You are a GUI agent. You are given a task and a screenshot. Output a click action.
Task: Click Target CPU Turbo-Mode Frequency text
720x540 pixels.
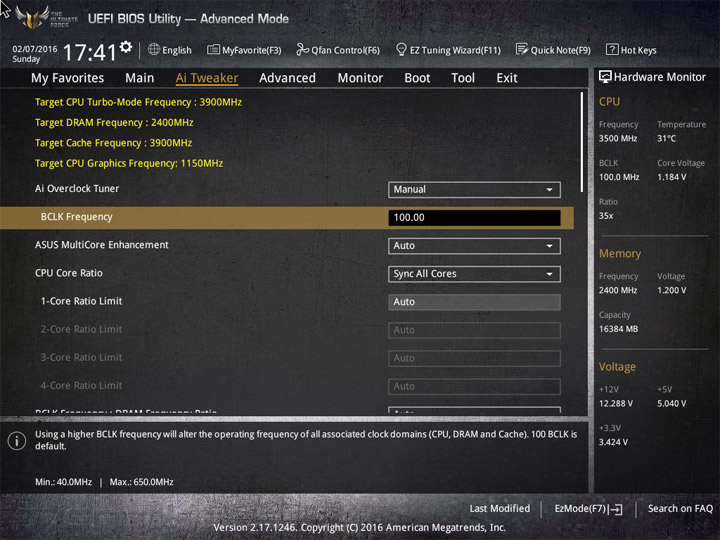coord(138,102)
